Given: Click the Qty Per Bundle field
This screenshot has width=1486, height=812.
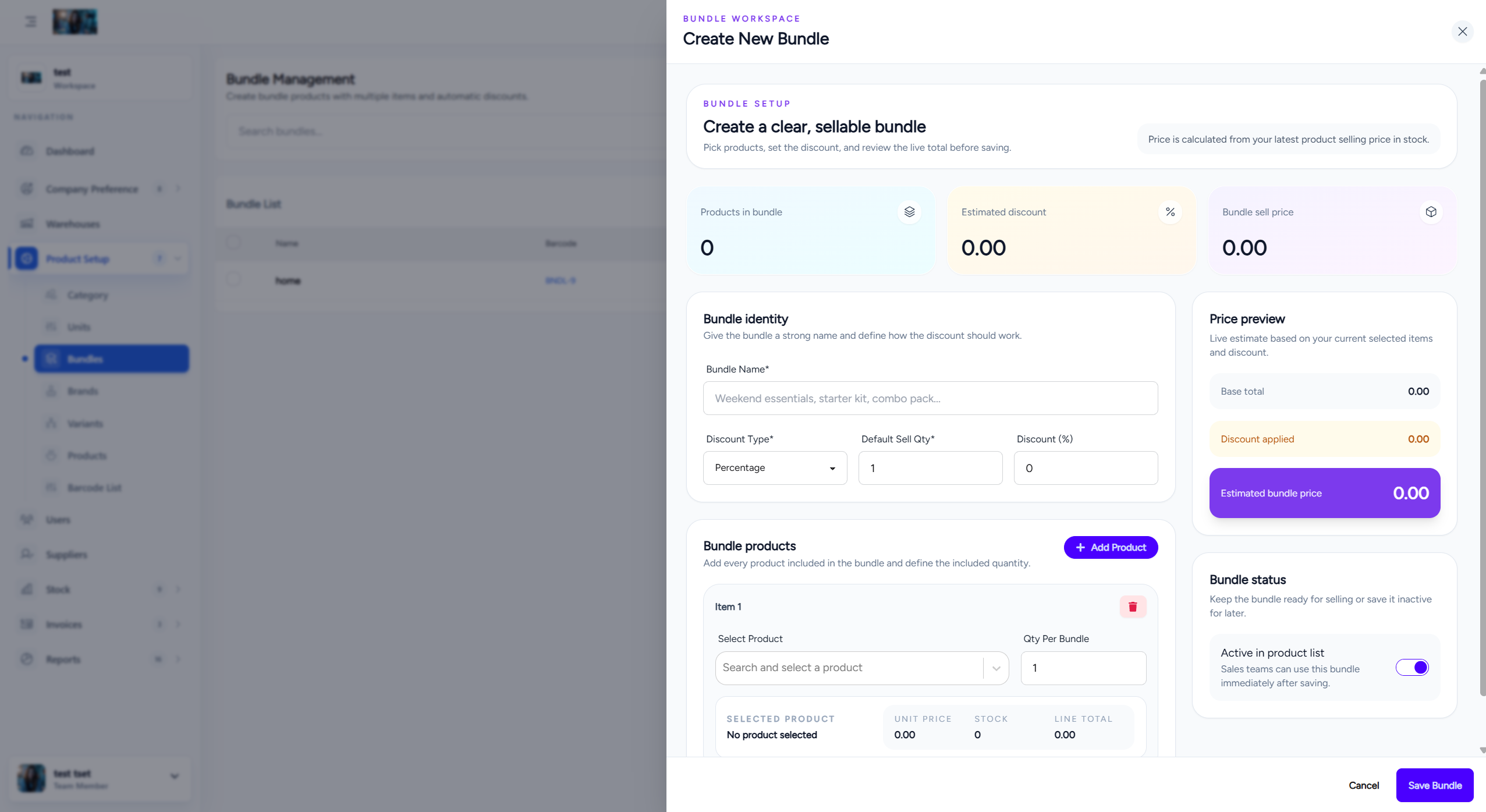Looking at the screenshot, I should pos(1083,668).
